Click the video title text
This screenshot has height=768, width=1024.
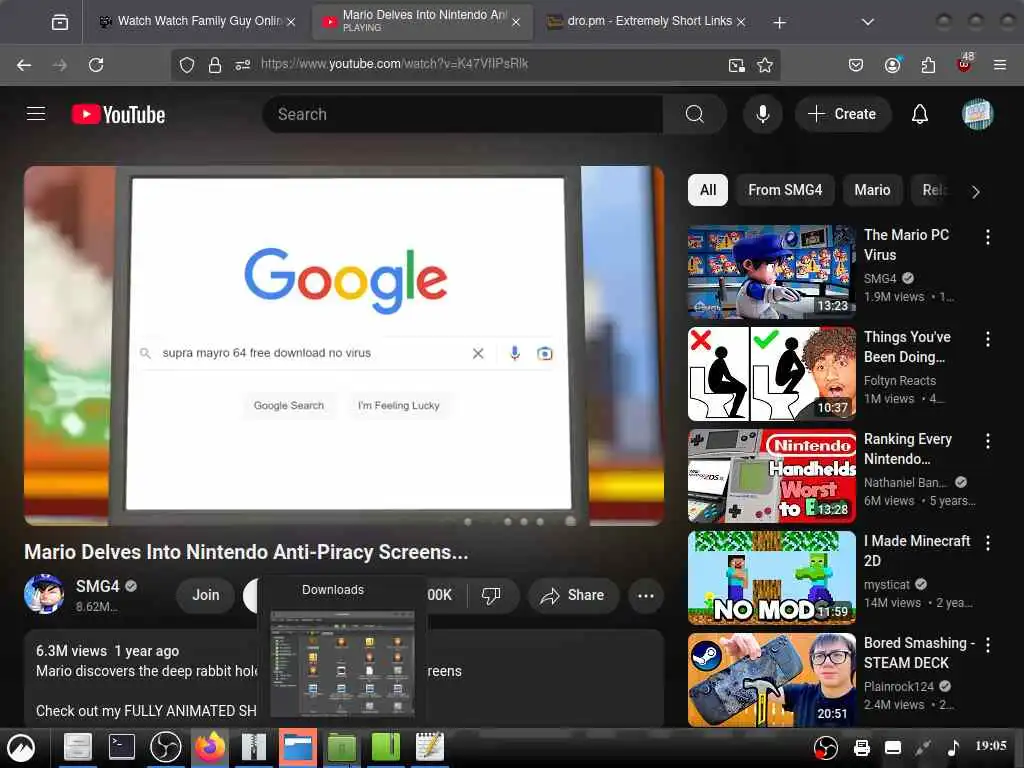[246, 552]
